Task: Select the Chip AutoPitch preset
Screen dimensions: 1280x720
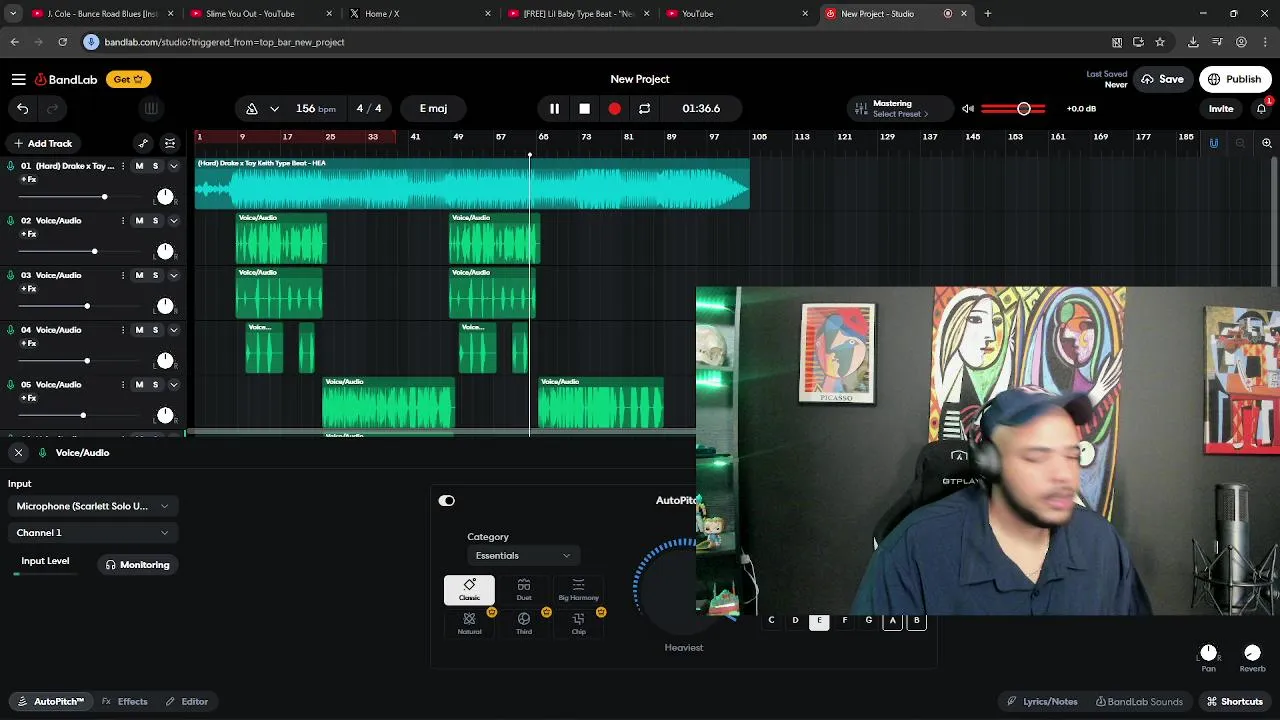Action: [578, 624]
